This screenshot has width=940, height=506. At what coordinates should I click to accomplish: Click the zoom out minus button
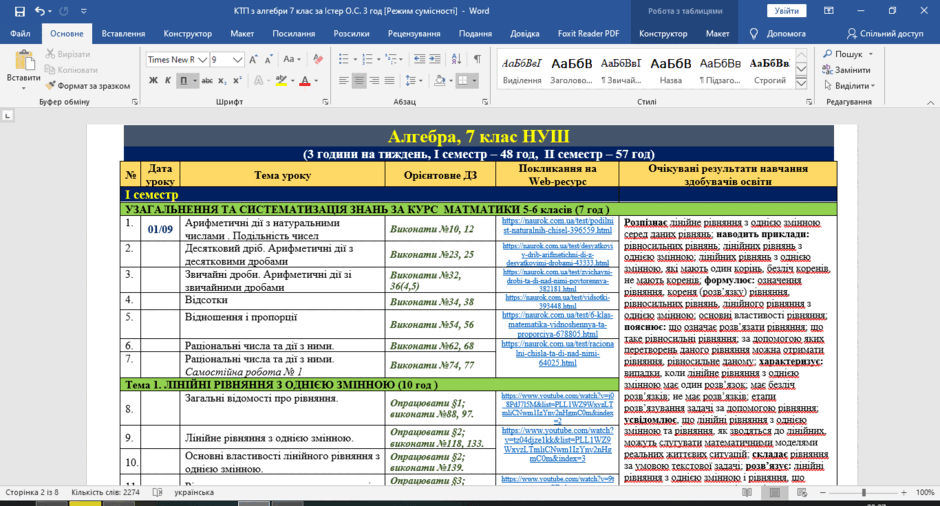(x=822, y=492)
